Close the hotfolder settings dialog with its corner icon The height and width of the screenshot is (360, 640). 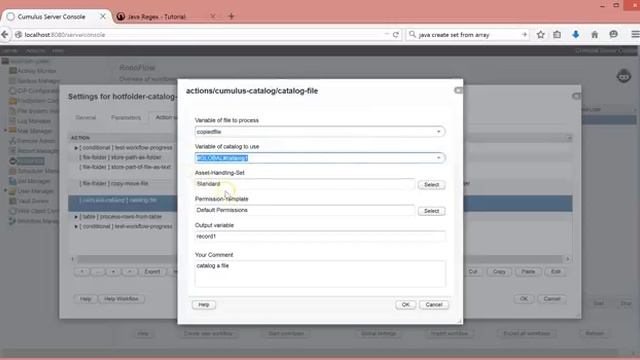[576, 96]
